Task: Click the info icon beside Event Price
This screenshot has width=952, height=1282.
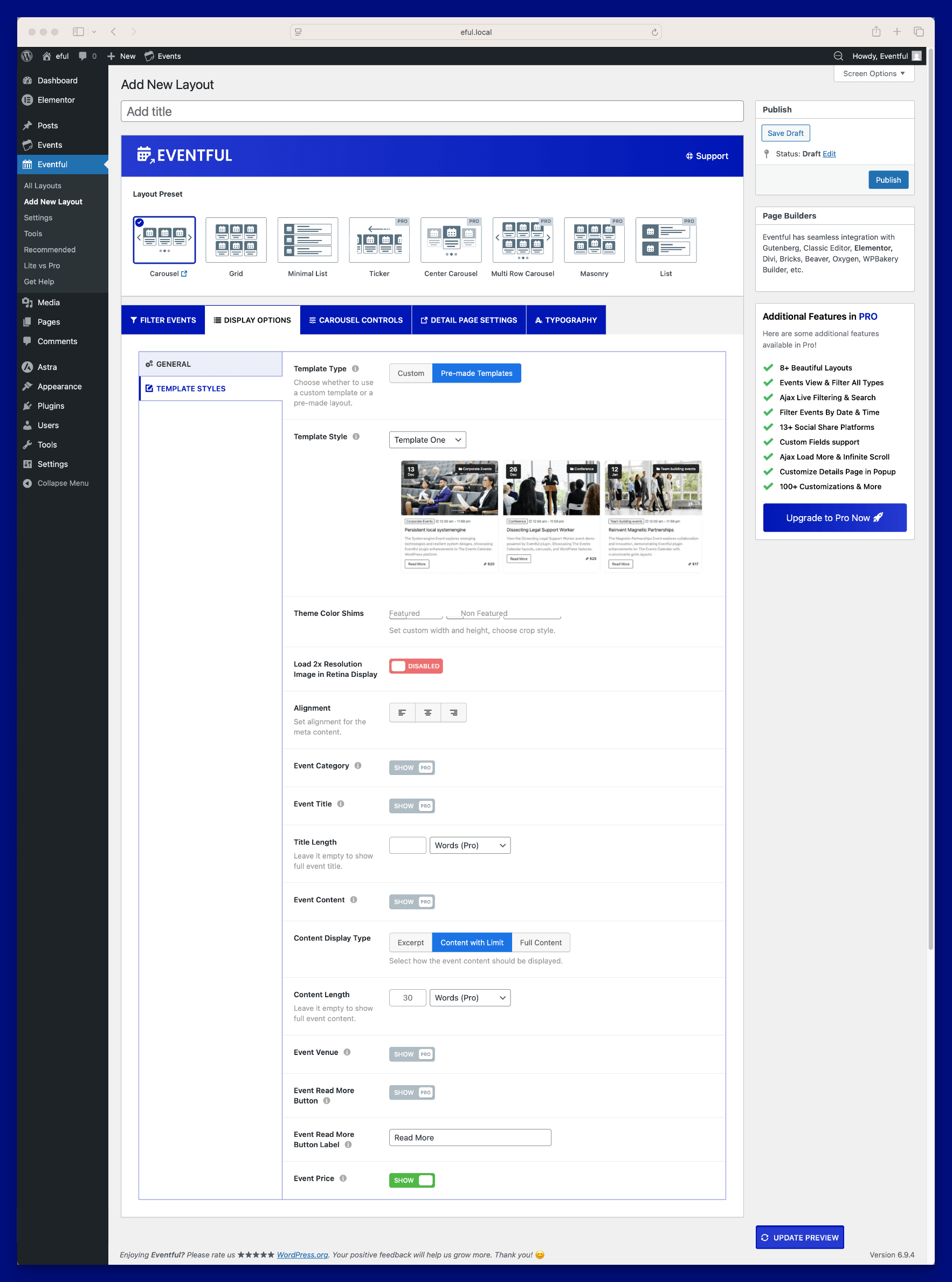Action: tap(343, 1178)
